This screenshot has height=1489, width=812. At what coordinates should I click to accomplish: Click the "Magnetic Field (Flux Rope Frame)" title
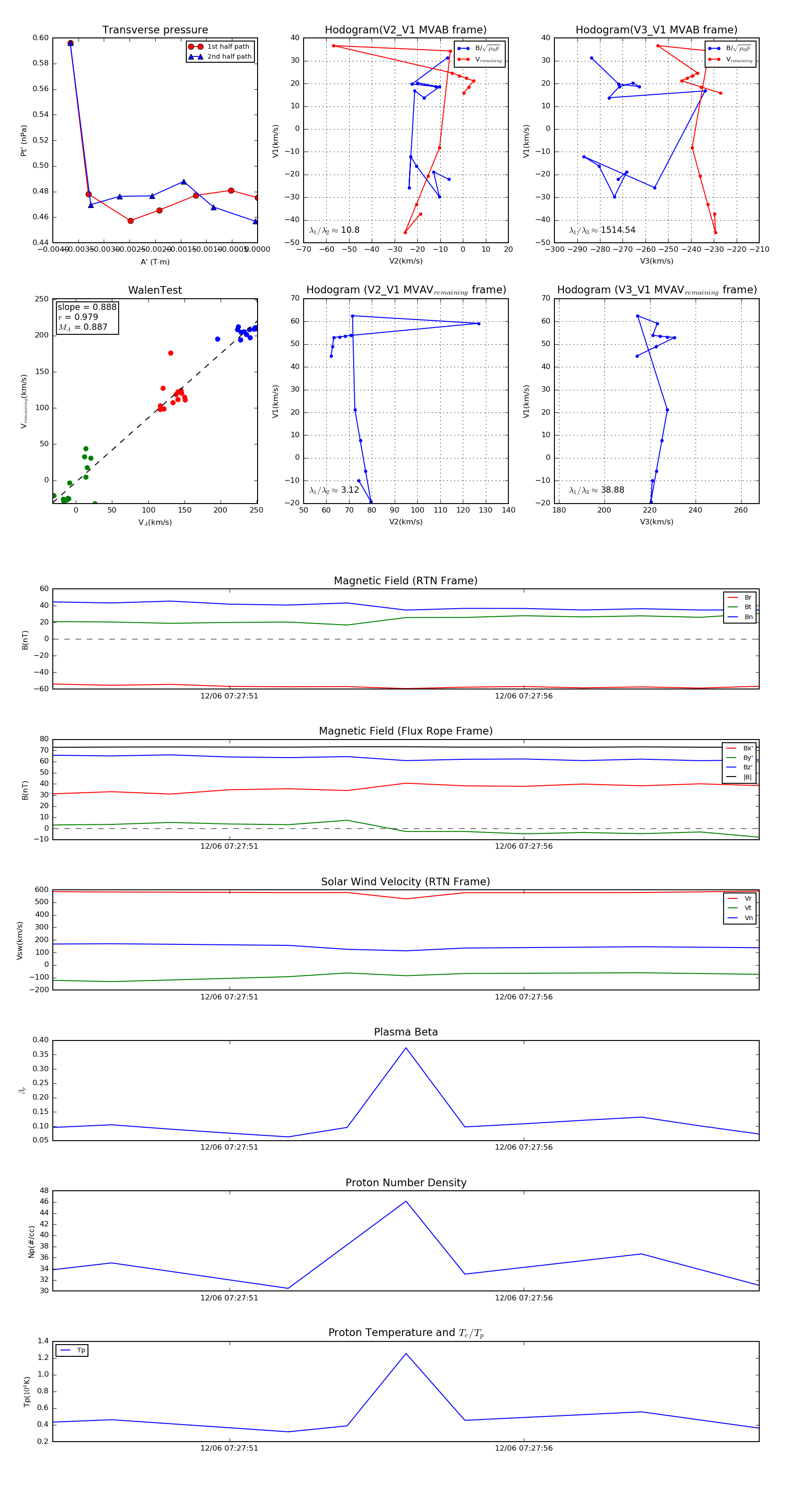pyautogui.click(x=406, y=731)
